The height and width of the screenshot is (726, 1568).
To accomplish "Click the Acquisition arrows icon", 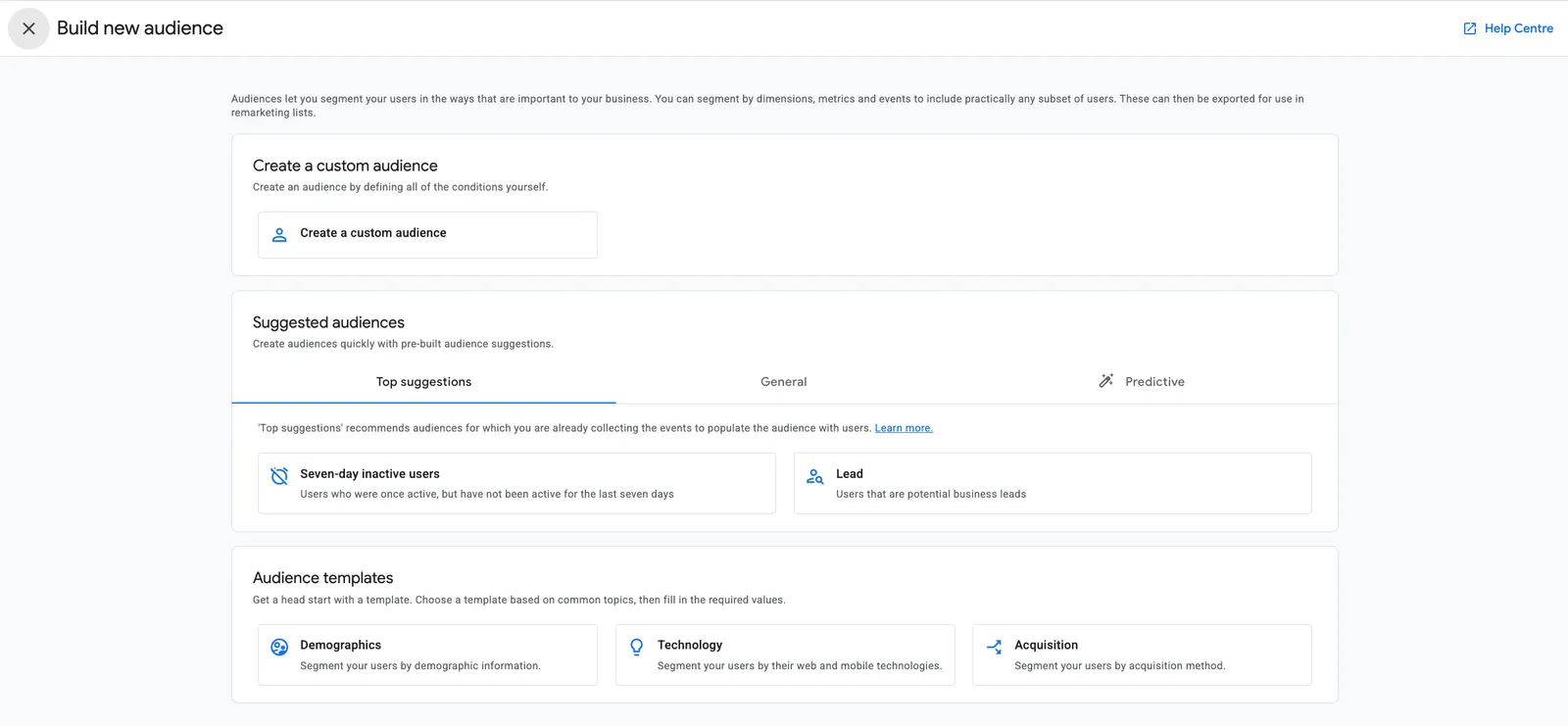I will pos(994,647).
